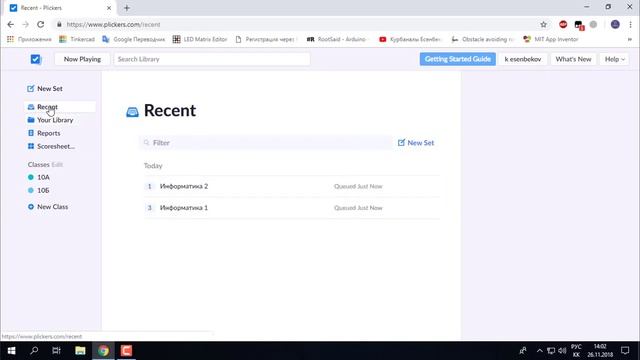Viewport: 640px width, 360px height.
Task: Open File Explorer from the taskbar
Action: pos(80,351)
